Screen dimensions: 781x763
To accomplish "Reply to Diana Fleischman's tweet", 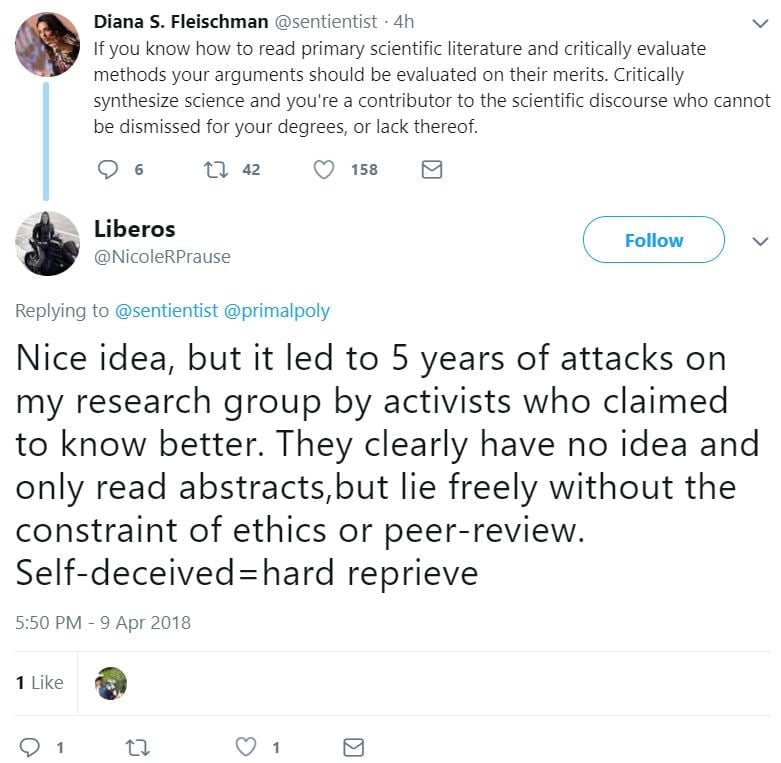I will (x=108, y=170).
